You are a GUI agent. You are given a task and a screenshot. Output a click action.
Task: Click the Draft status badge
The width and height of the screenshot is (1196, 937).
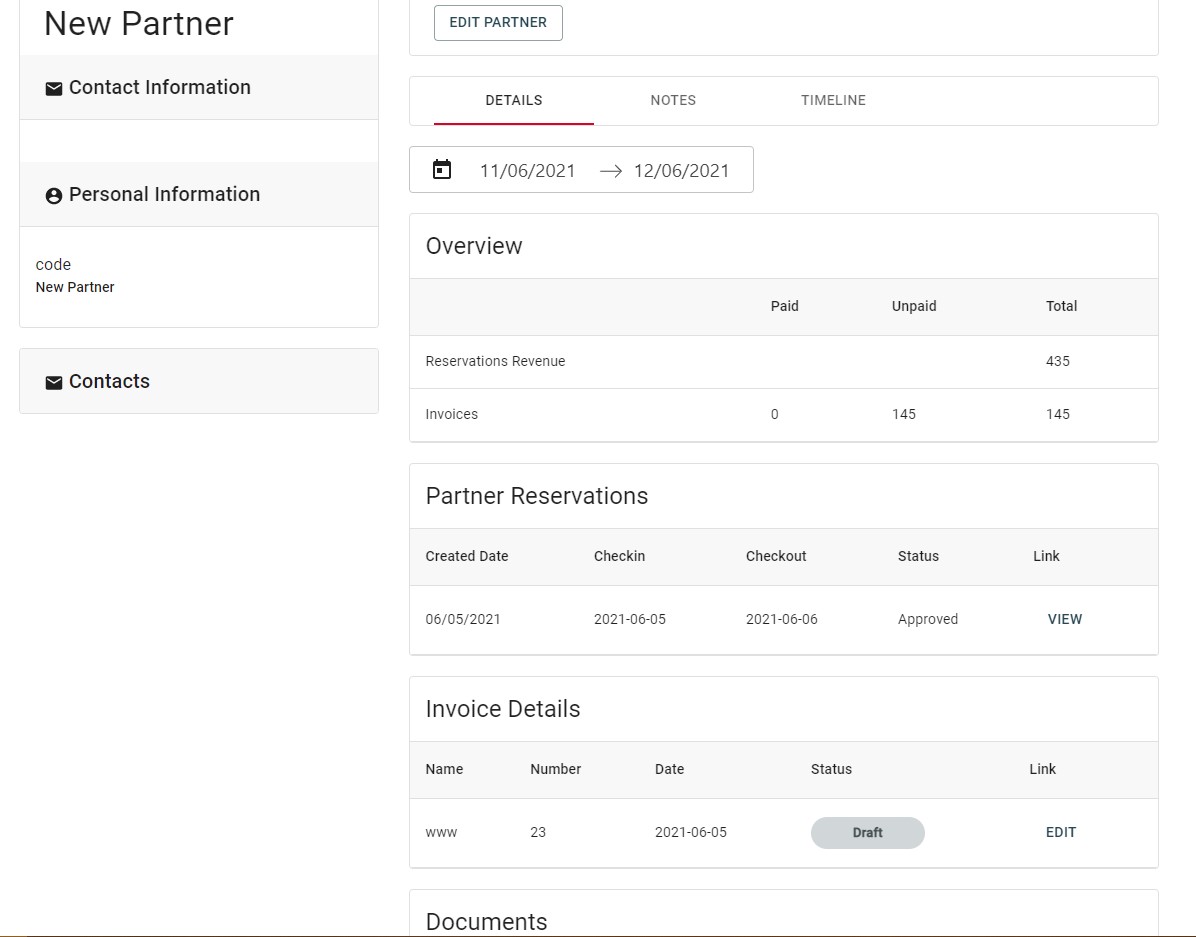(x=867, y=832)
